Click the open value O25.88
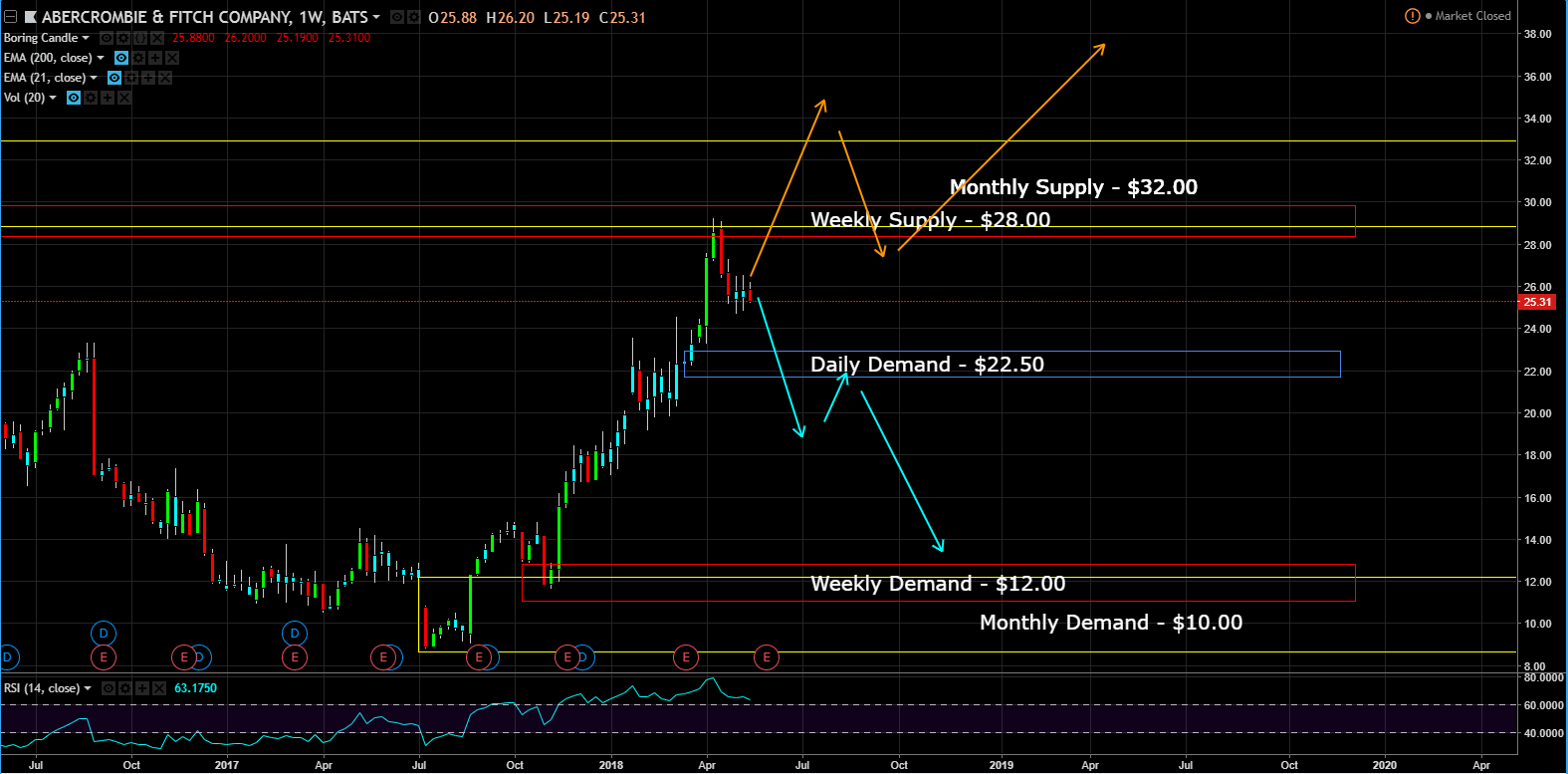 tap(452, 17)
